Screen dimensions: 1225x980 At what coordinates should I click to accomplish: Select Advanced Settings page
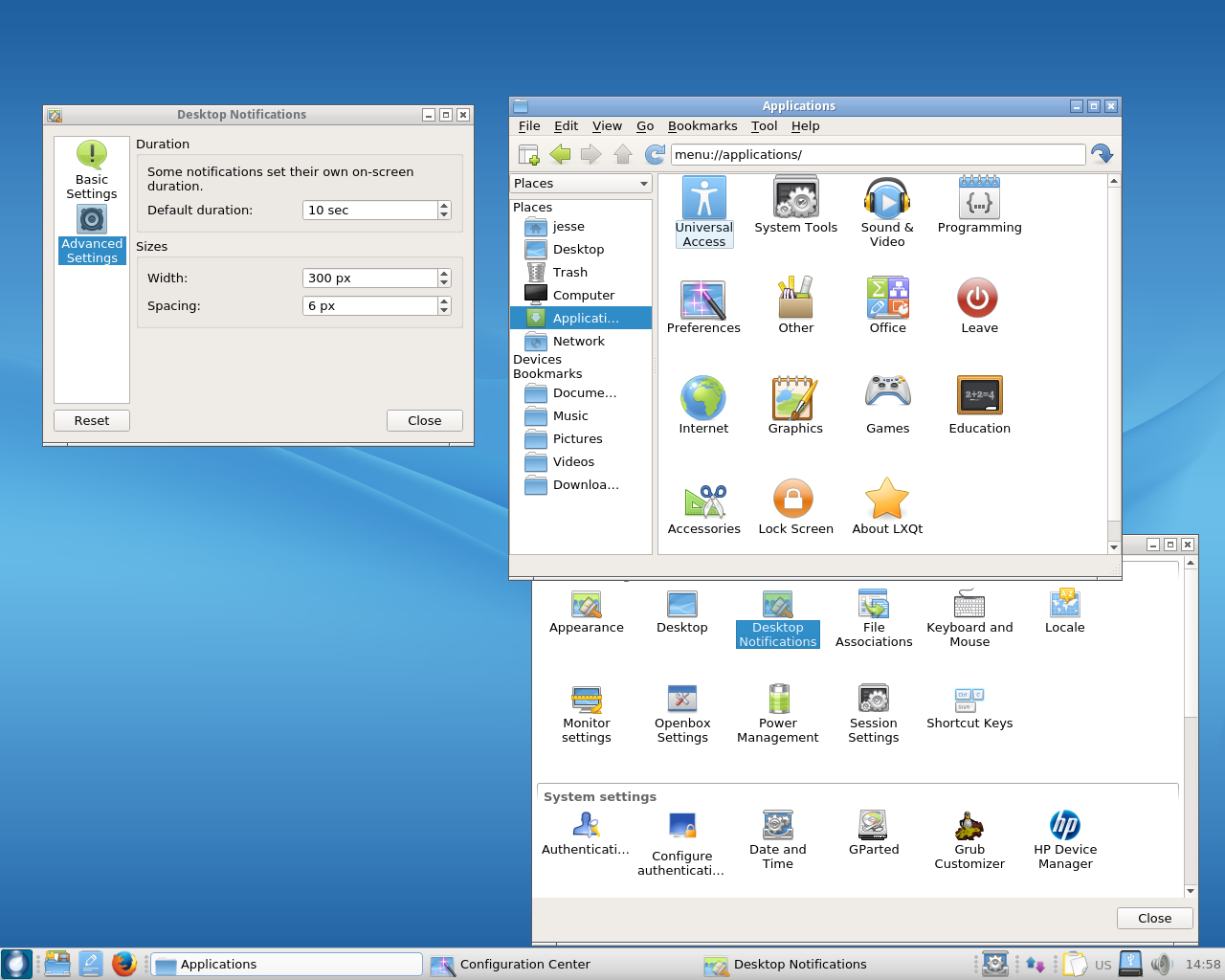[92, 234]
